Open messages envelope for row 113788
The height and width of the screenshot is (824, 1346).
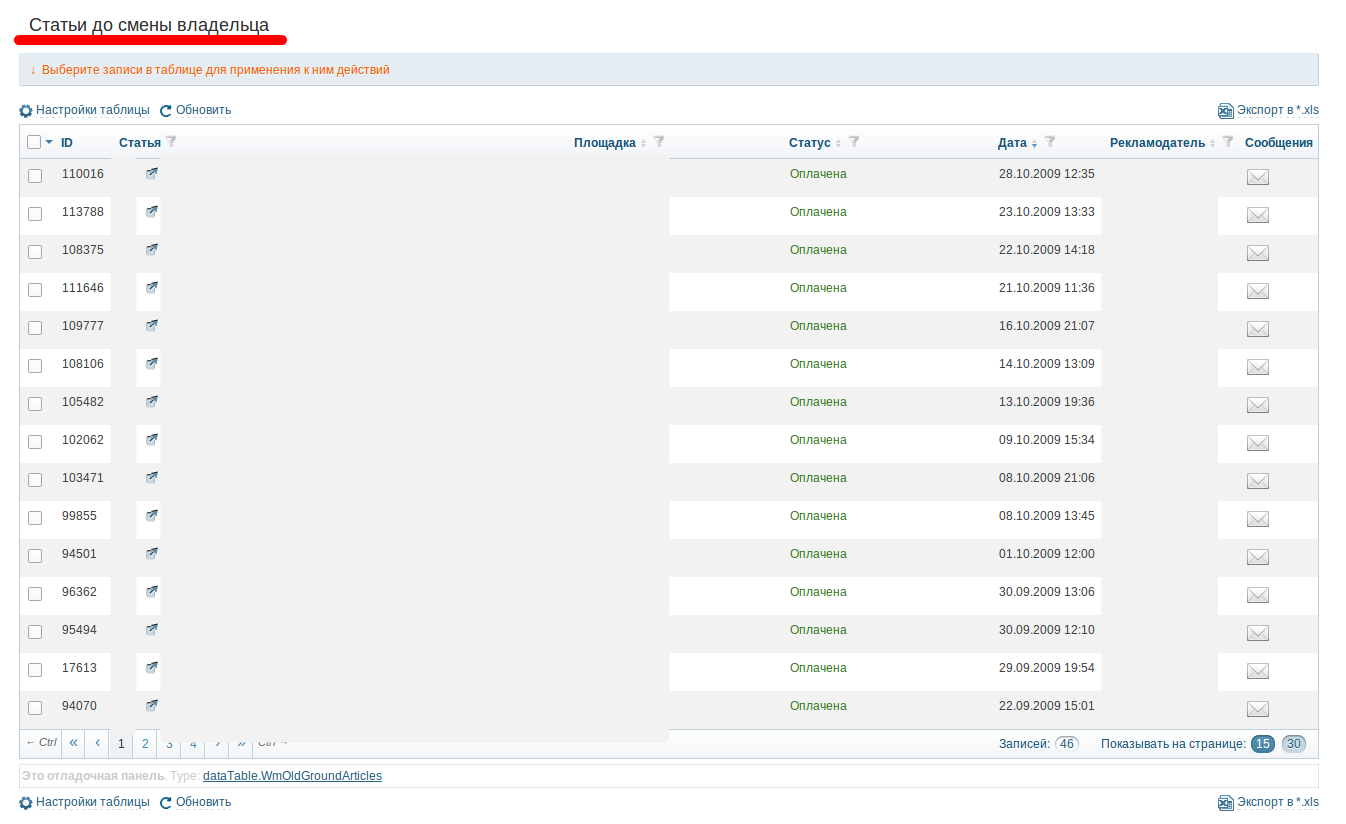point(1258,215)
